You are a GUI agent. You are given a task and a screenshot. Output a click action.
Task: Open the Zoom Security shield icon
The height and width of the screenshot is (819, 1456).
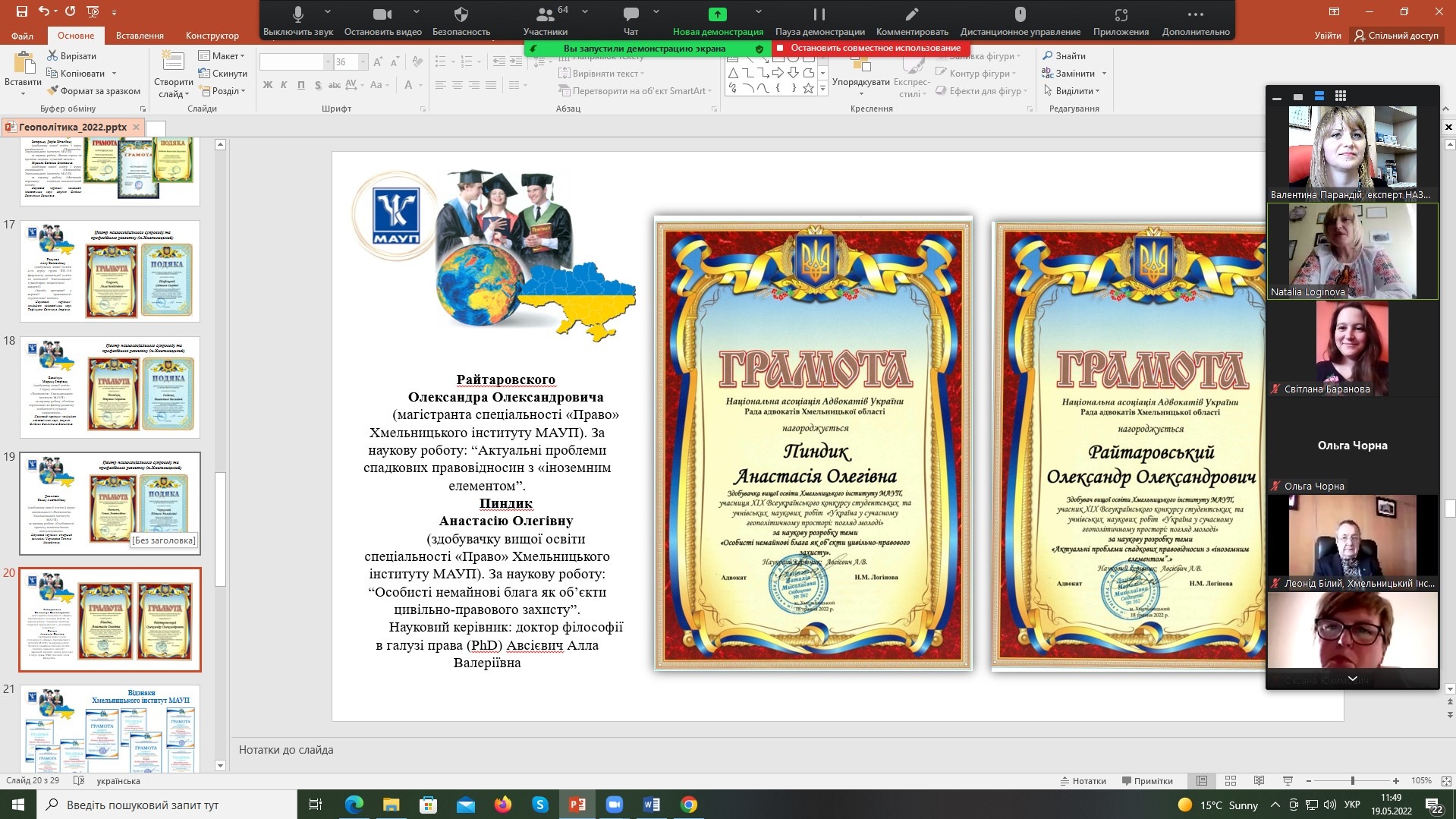(461, 15)
